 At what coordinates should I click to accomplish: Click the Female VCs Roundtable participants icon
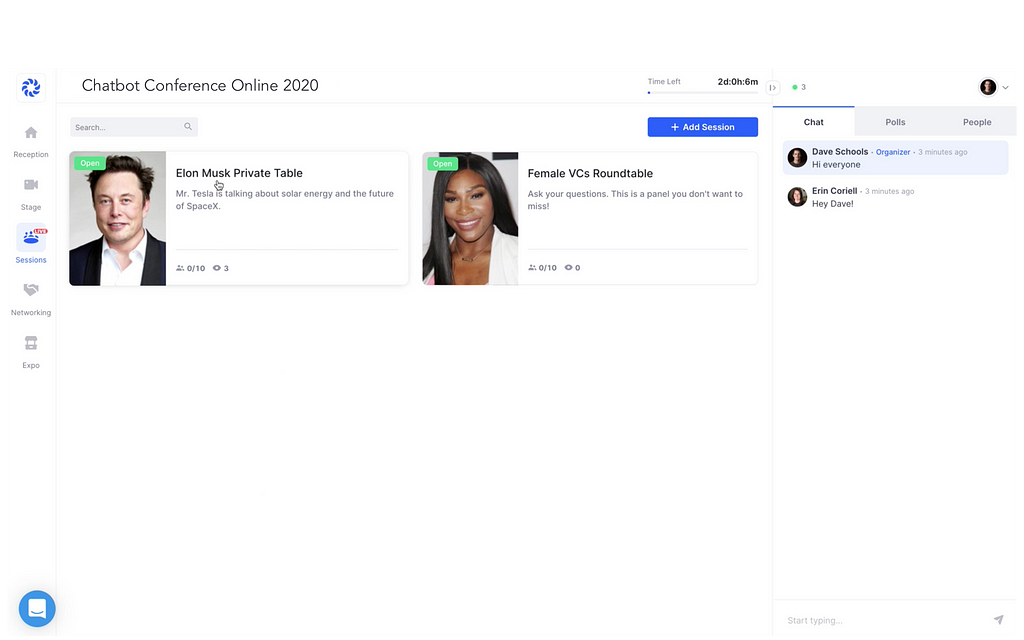(x=532, y=267)
